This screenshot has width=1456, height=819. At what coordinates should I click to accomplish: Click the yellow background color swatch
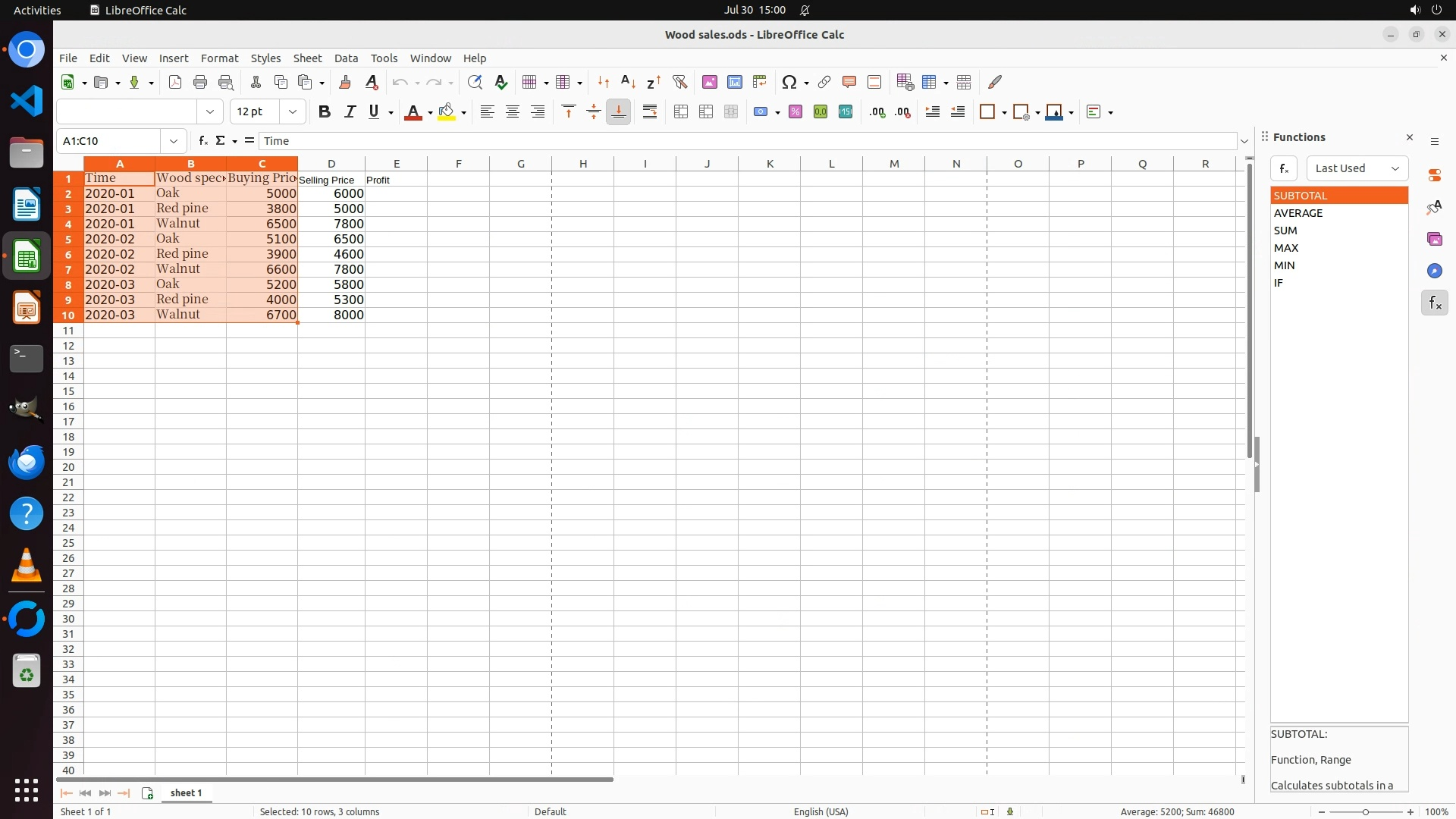pos(447,112)
